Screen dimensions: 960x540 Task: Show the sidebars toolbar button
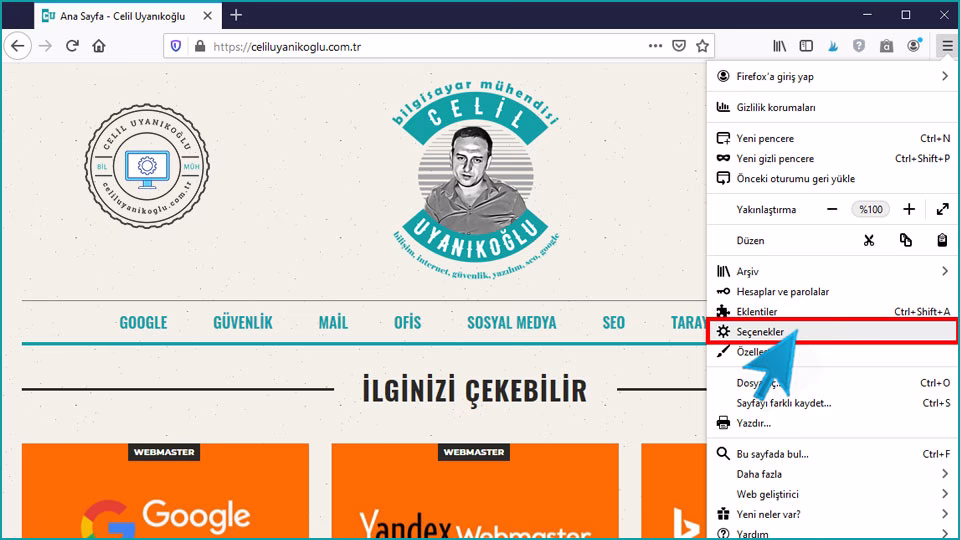tap(806, 46)
